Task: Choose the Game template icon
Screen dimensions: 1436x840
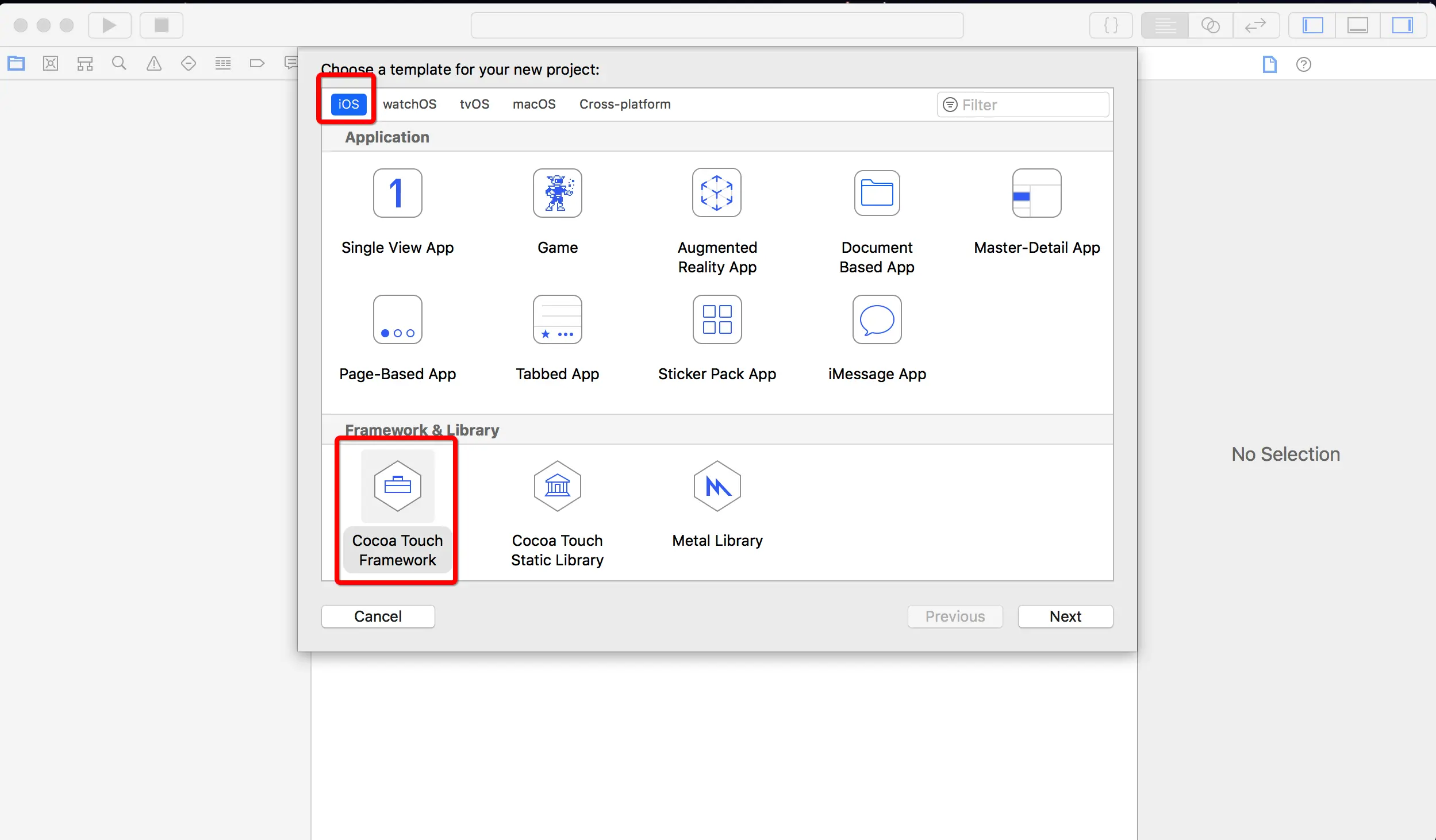Action: 557,194
